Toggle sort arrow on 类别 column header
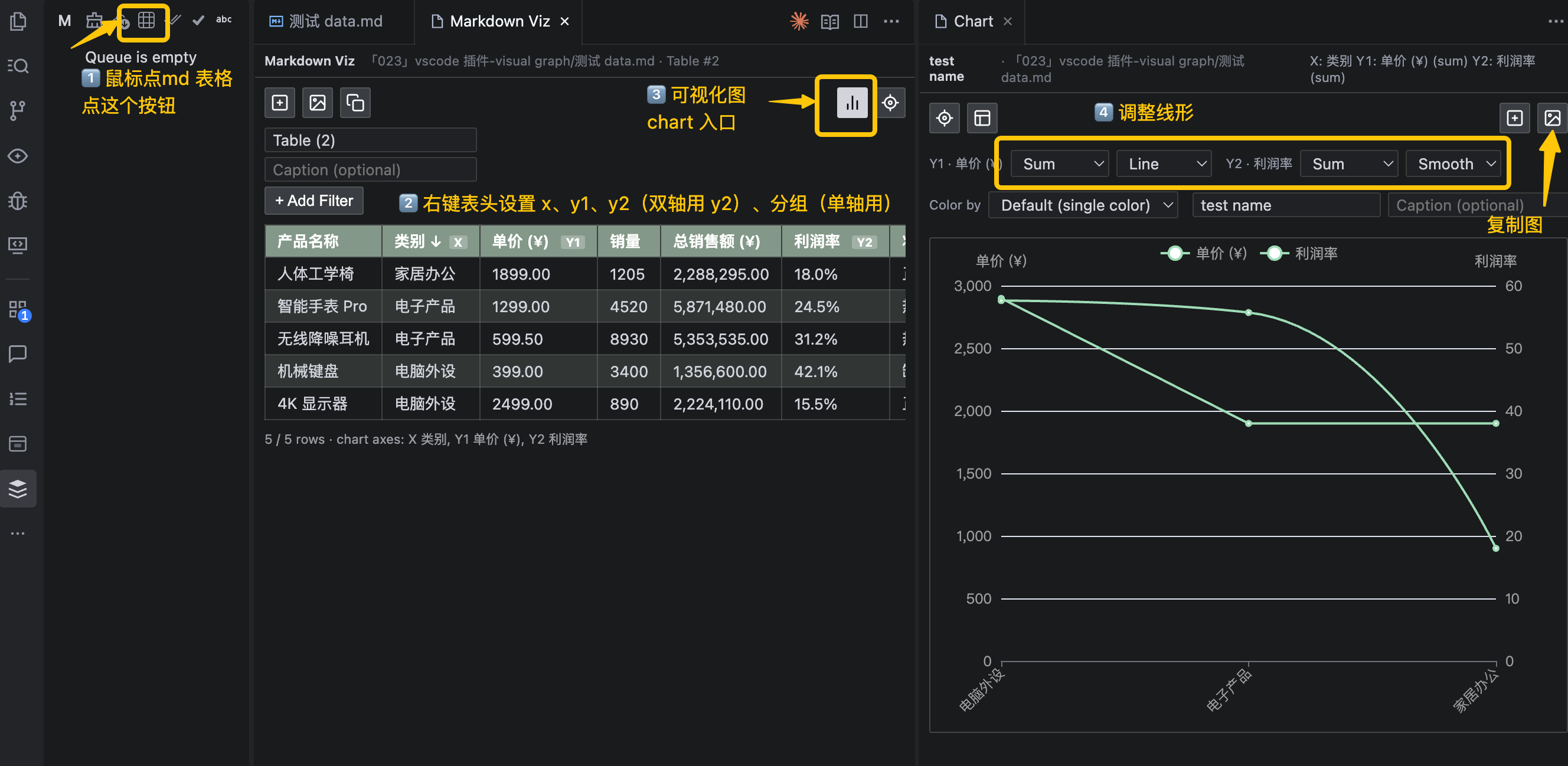 (436, 241)
